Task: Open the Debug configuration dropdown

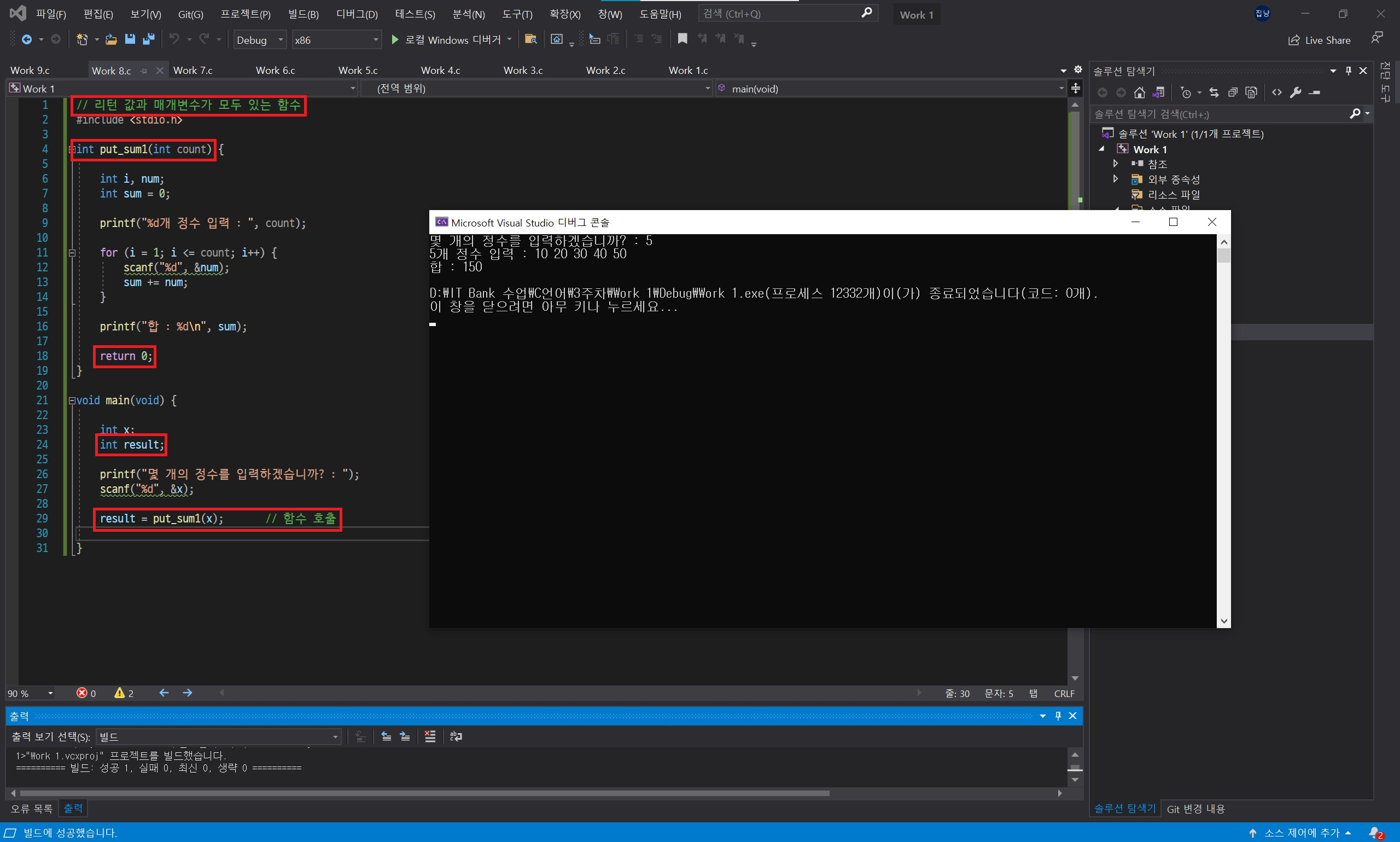Action: [x=260, y=40]
